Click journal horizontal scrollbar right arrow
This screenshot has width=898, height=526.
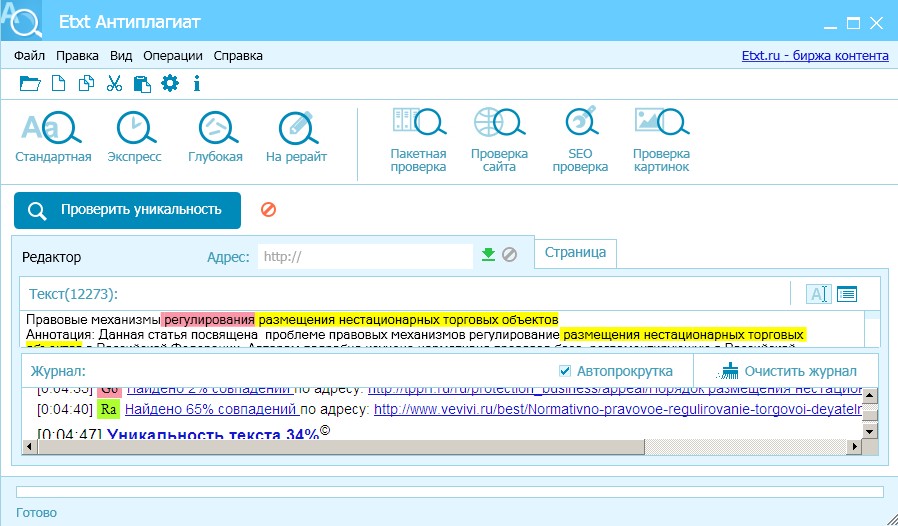855,446
